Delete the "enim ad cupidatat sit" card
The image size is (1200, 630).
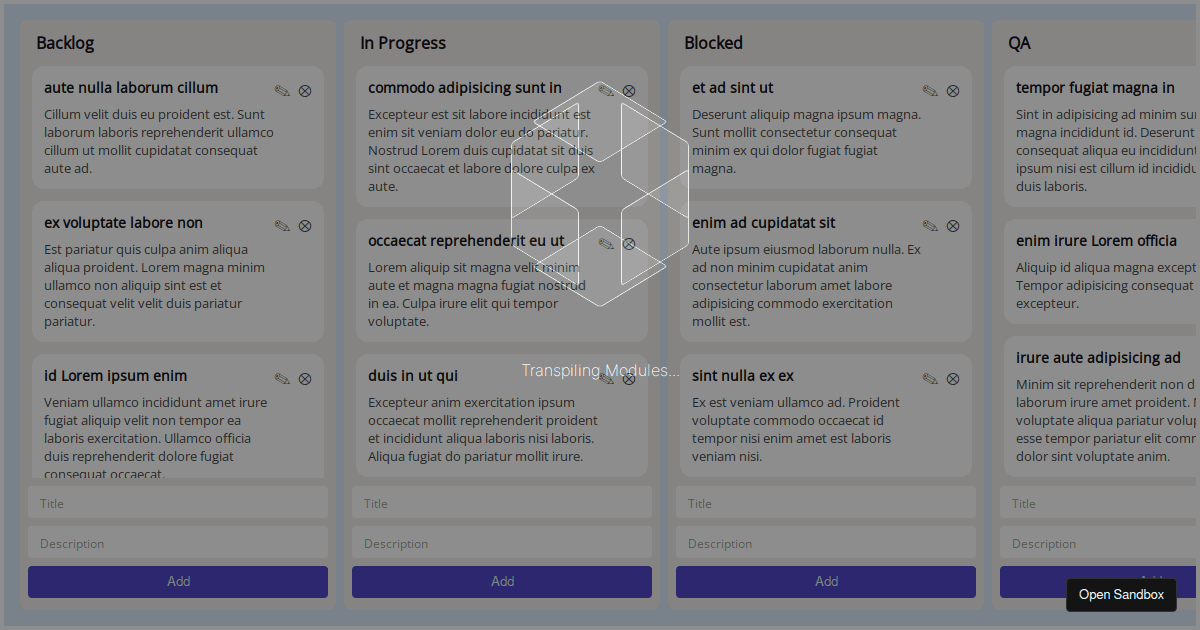953,225
